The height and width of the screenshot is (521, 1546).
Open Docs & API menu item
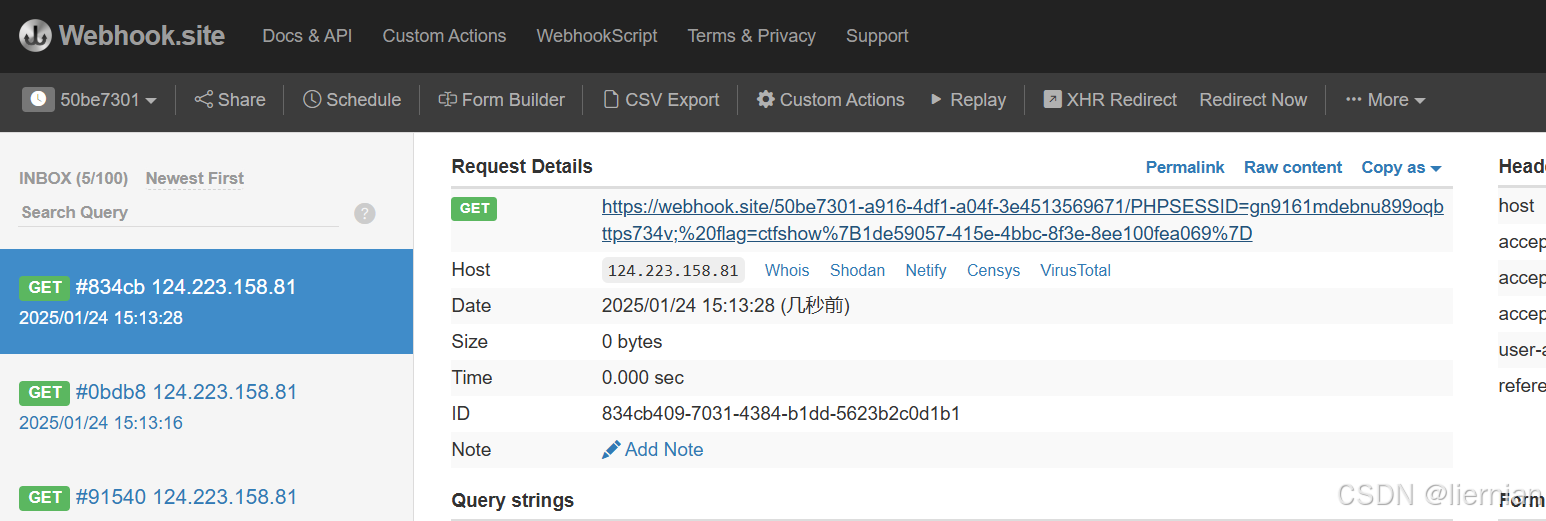pos(307,36)
